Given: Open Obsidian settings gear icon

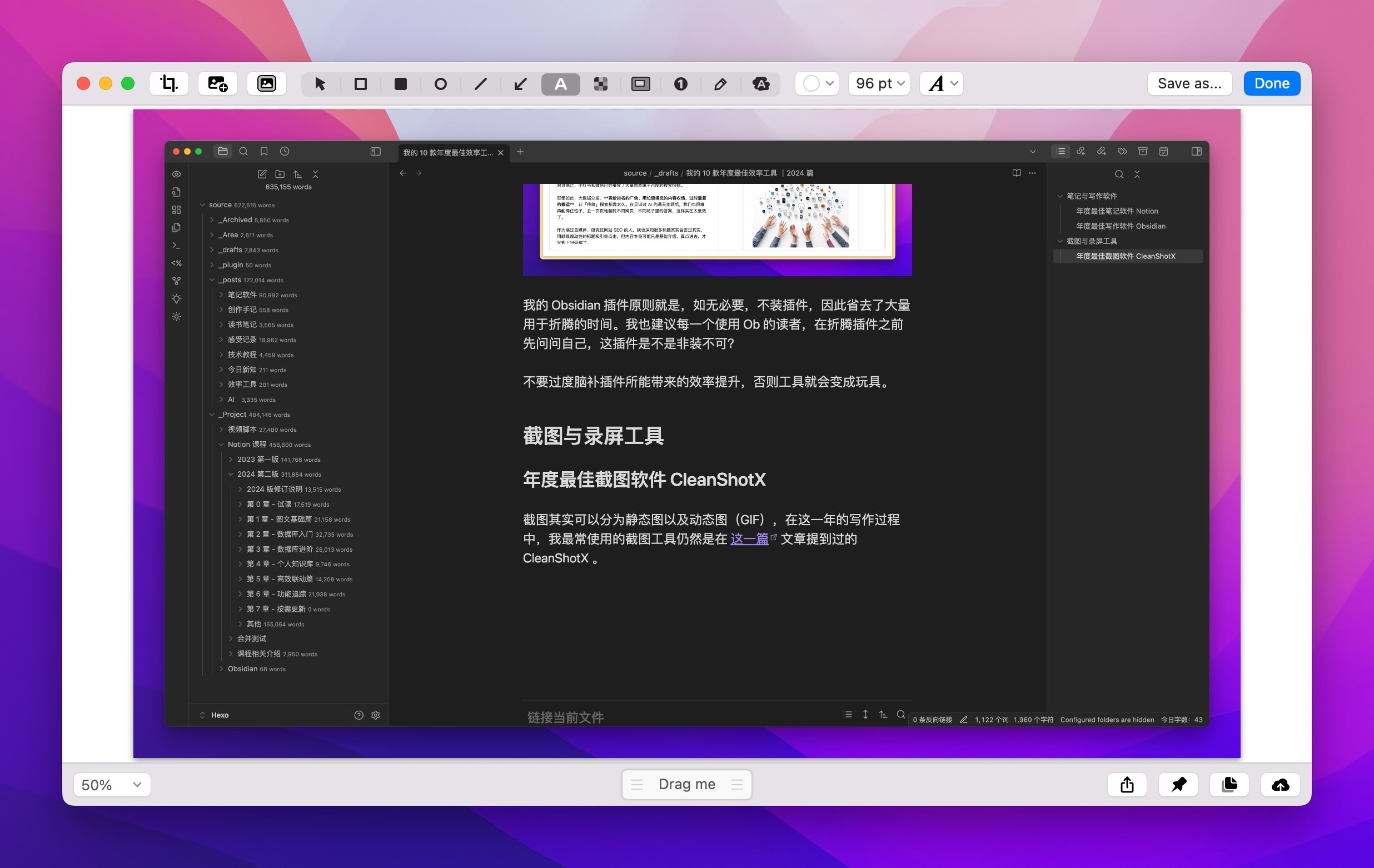Looking at the screenshot, I should click(x=375, y=715).
